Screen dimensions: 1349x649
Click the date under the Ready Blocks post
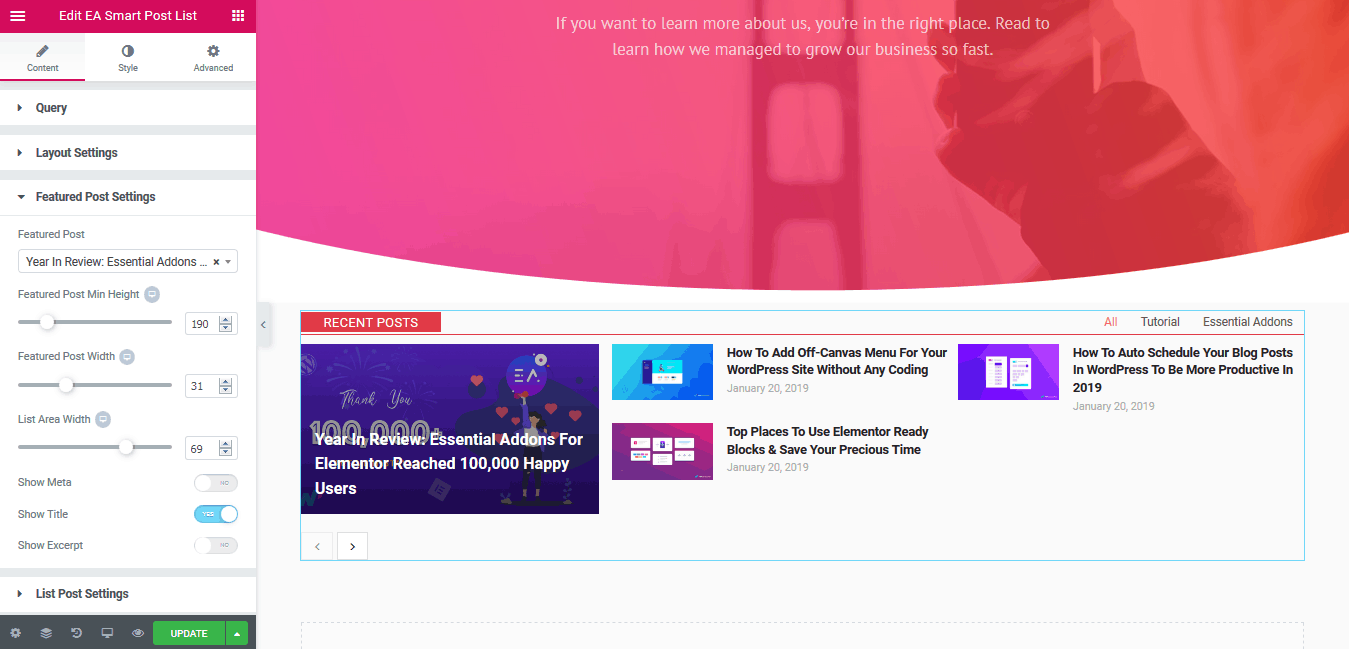(768, 467)
